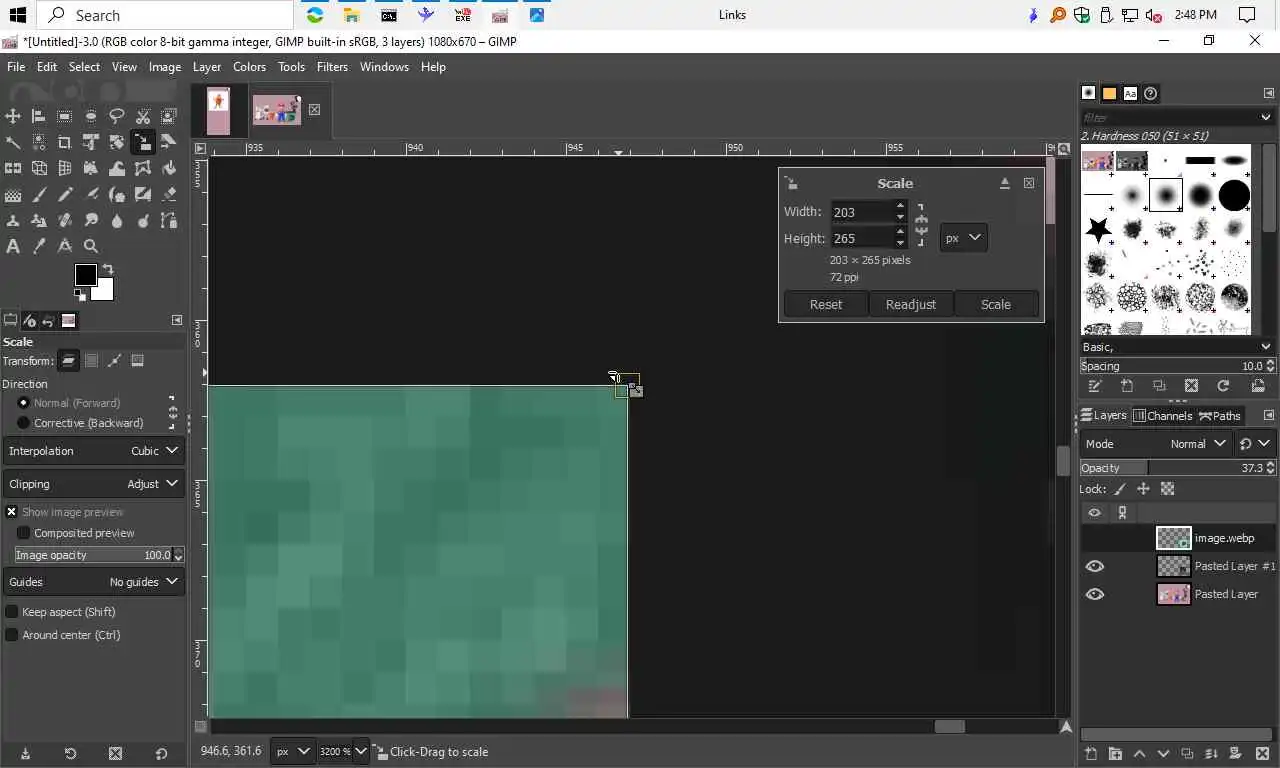Open the Windows menu
The width and height of the screenshot is (1280, 768).
pos(384,67)
